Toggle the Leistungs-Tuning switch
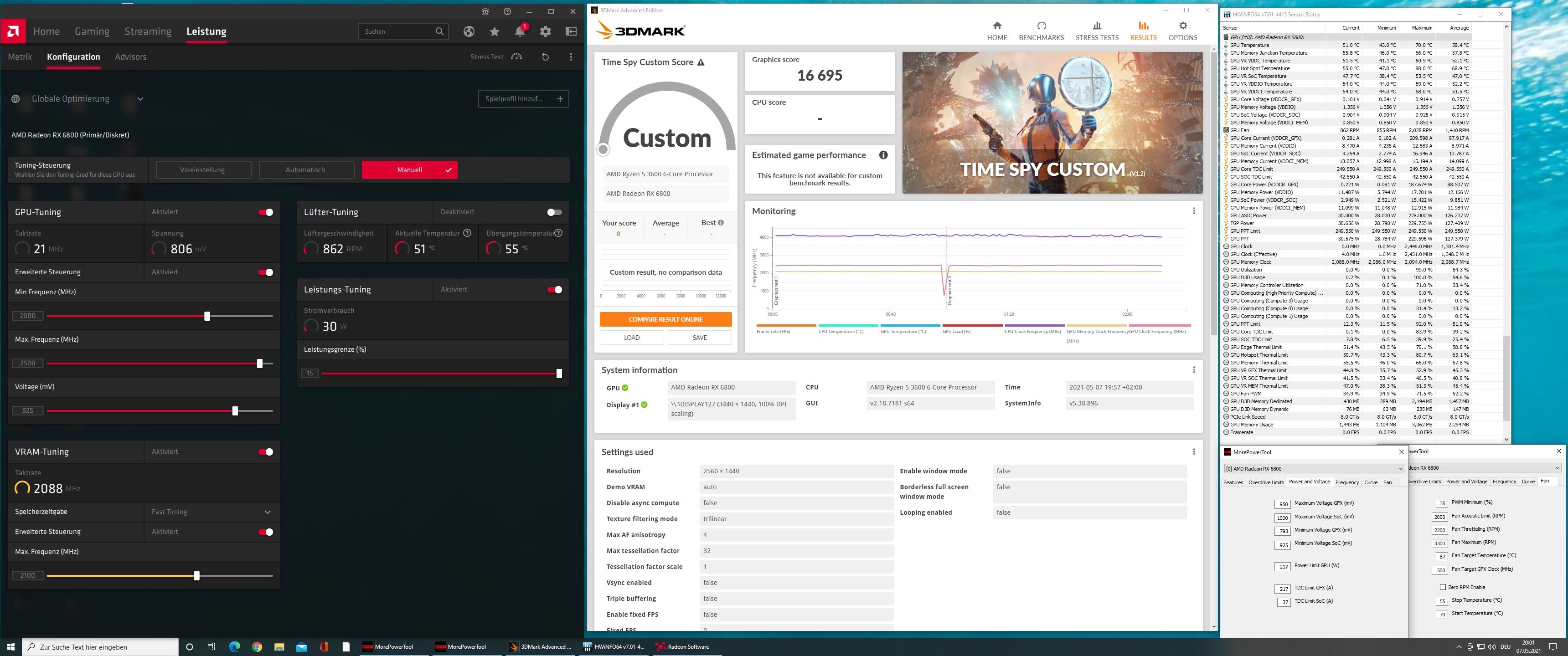 pyautogui.click(x=555, y=290)
